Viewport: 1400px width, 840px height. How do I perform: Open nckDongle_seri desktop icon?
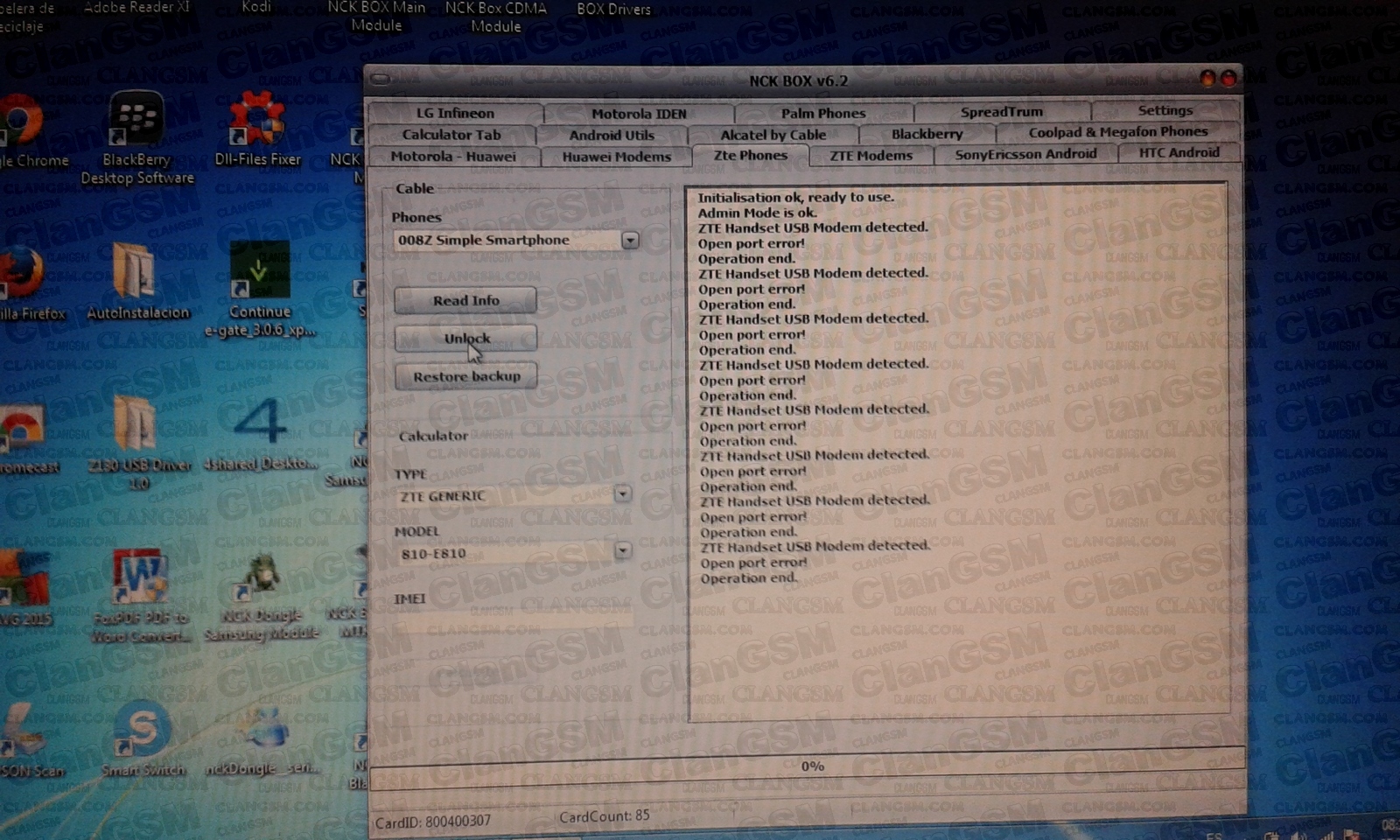point(261,740)
